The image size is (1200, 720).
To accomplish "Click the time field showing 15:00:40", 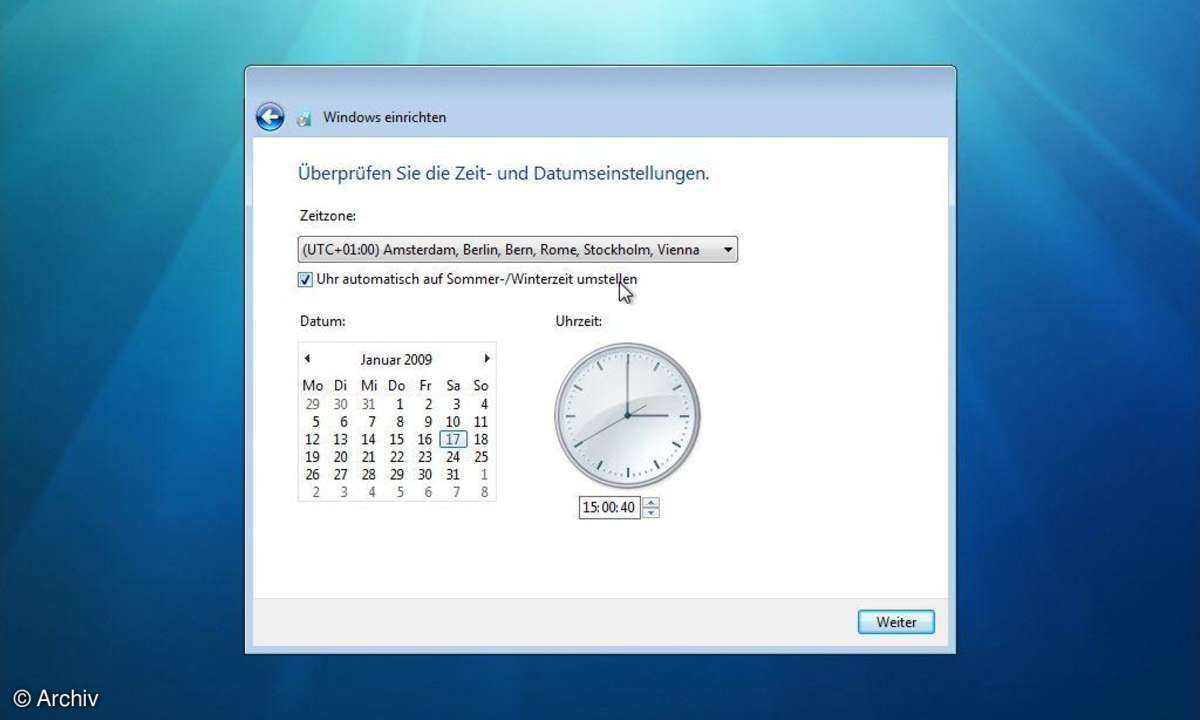I will pos(609,508).
